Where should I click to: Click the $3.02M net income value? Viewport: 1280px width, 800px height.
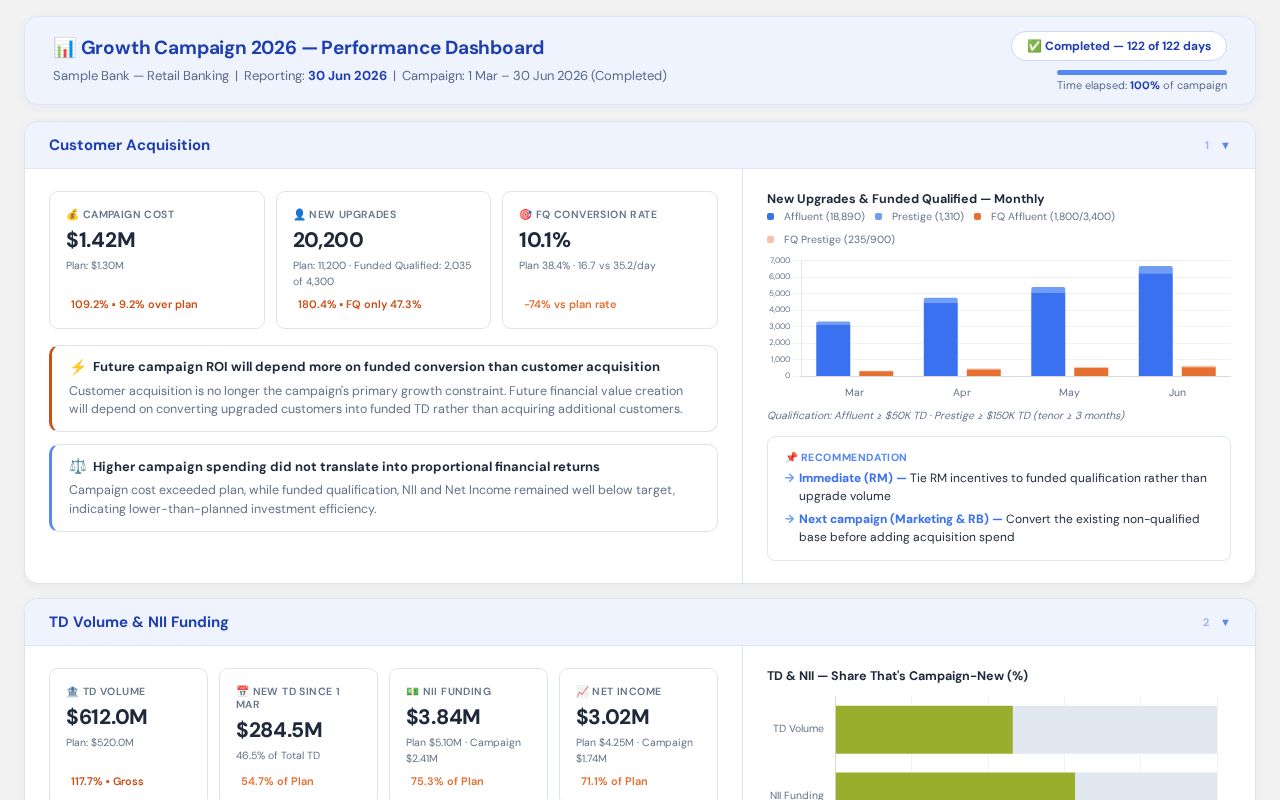tap(613, 717)
